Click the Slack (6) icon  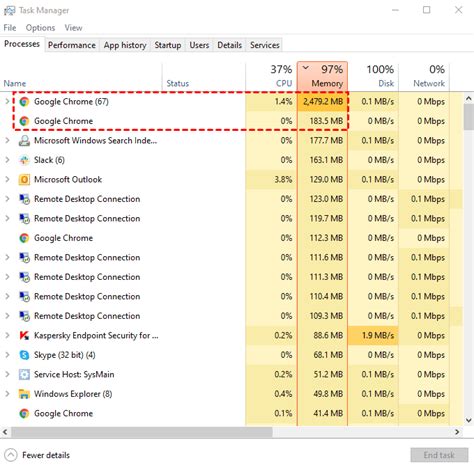(24, 160)
